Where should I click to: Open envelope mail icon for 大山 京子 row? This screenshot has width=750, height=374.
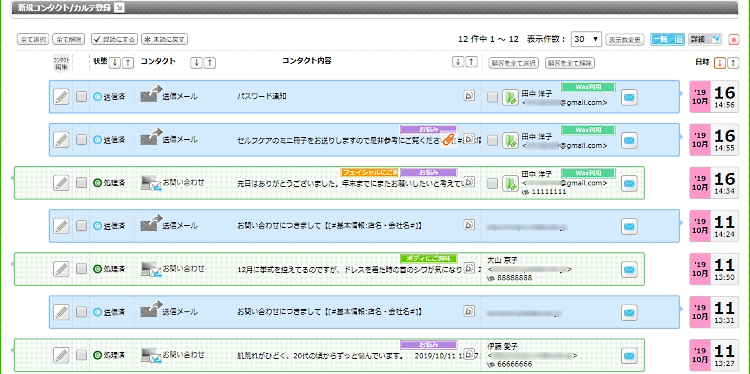629,269
